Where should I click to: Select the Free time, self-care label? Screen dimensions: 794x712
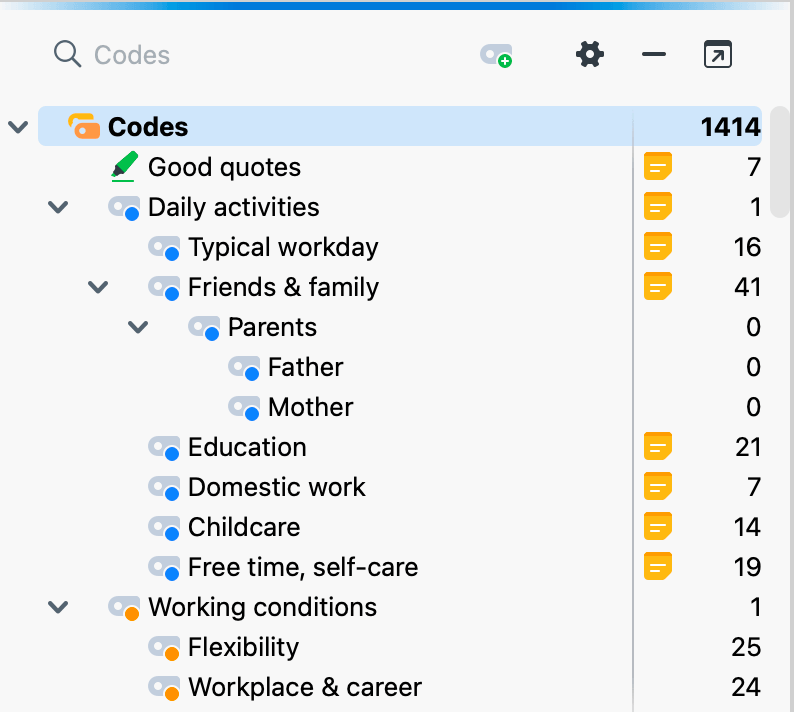(x=303, y=567)
